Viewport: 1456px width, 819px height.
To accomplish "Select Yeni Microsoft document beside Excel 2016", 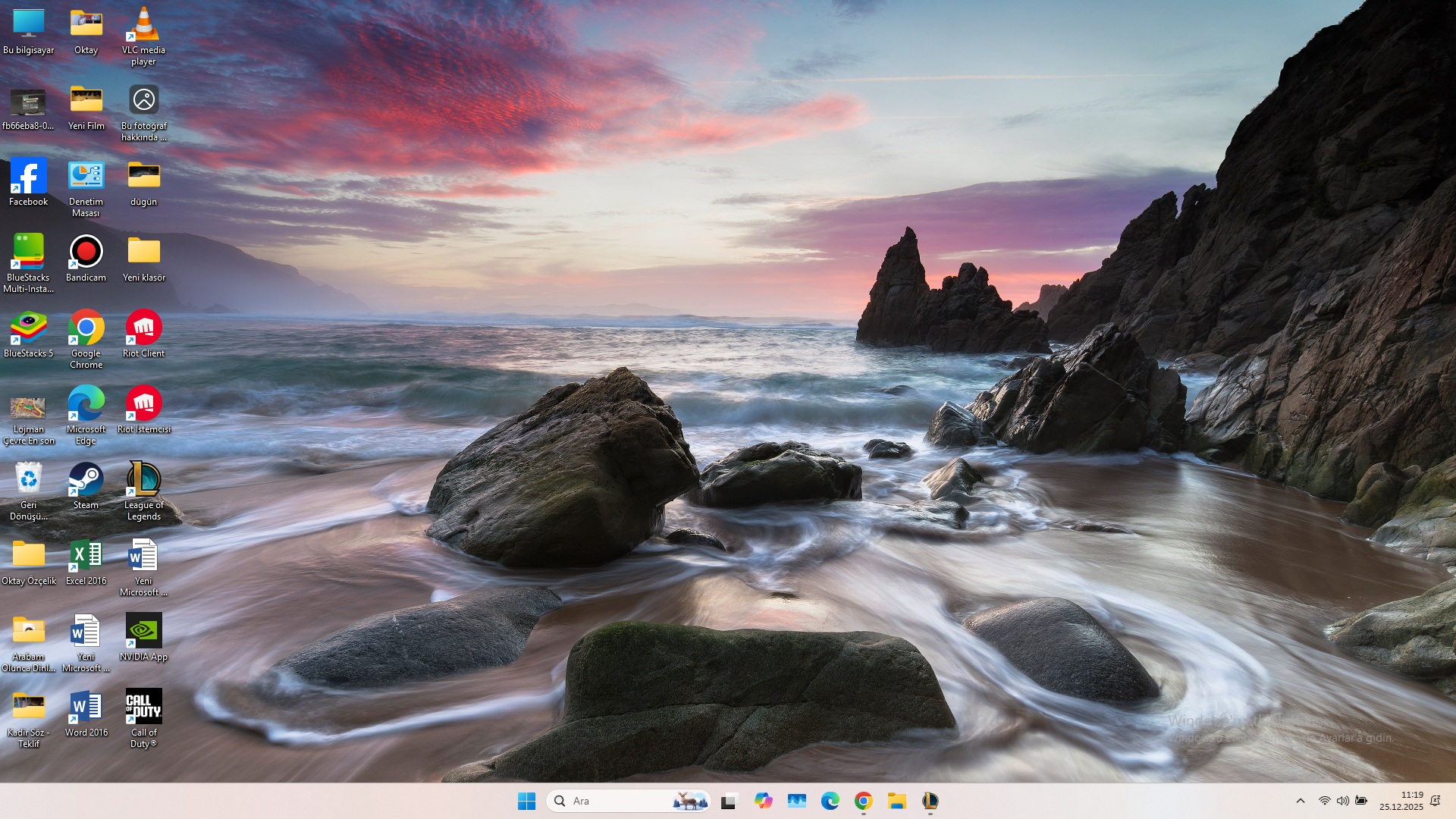I will 143,567.
